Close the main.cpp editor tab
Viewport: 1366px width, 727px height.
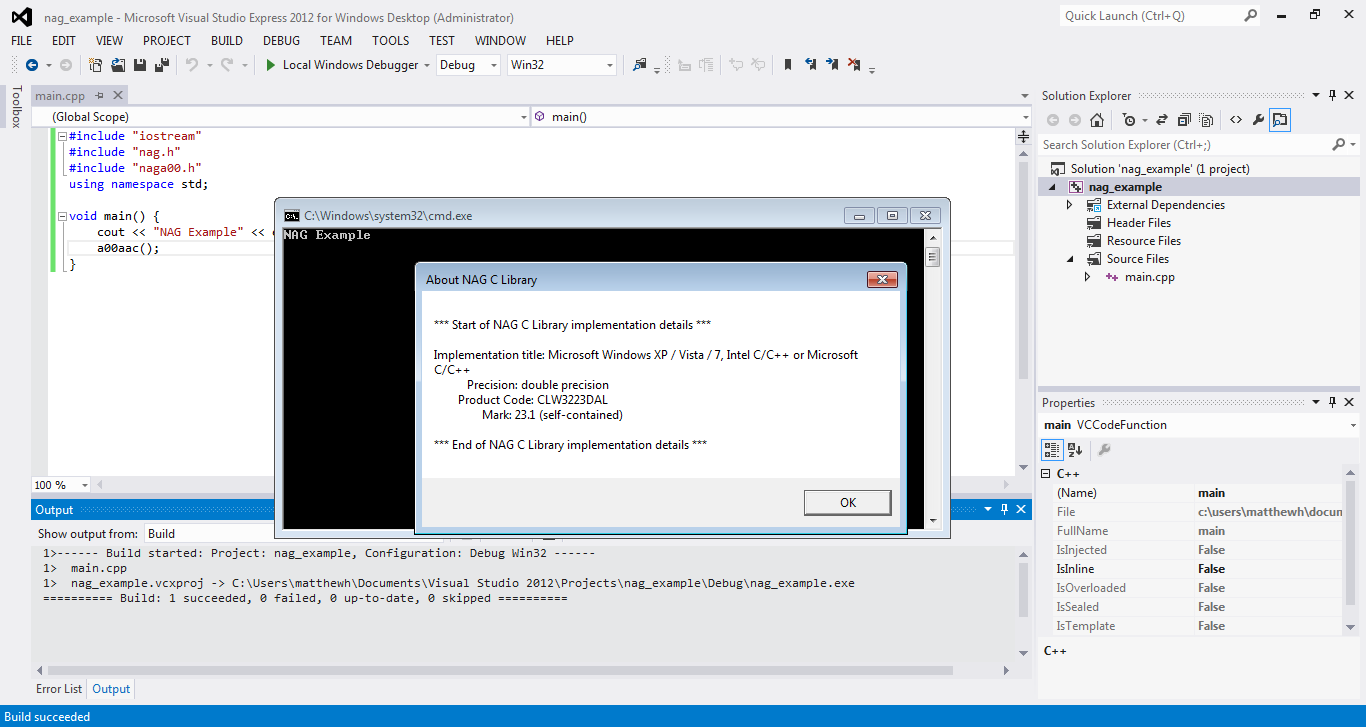pyautogui.click(x=118, y=96)
